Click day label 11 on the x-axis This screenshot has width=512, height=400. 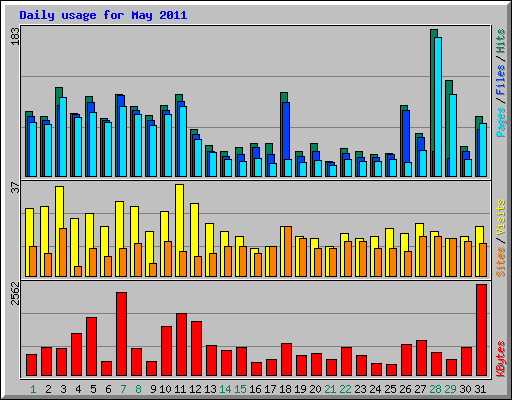tap(180, 389)
